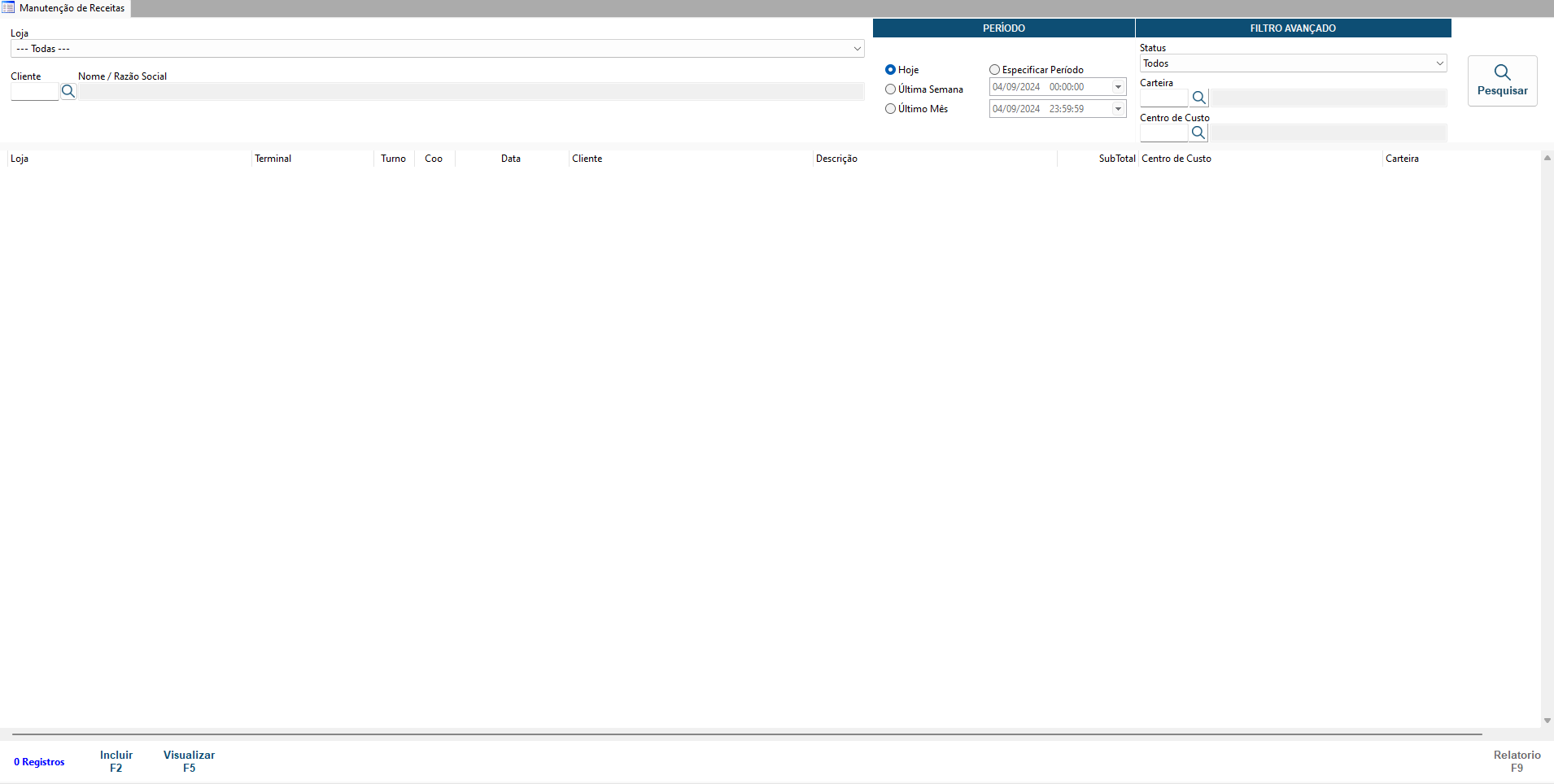The image size is (1554, 784).
Task: Sort by the SubTotal column header
Action: (x=1098, y=159)
